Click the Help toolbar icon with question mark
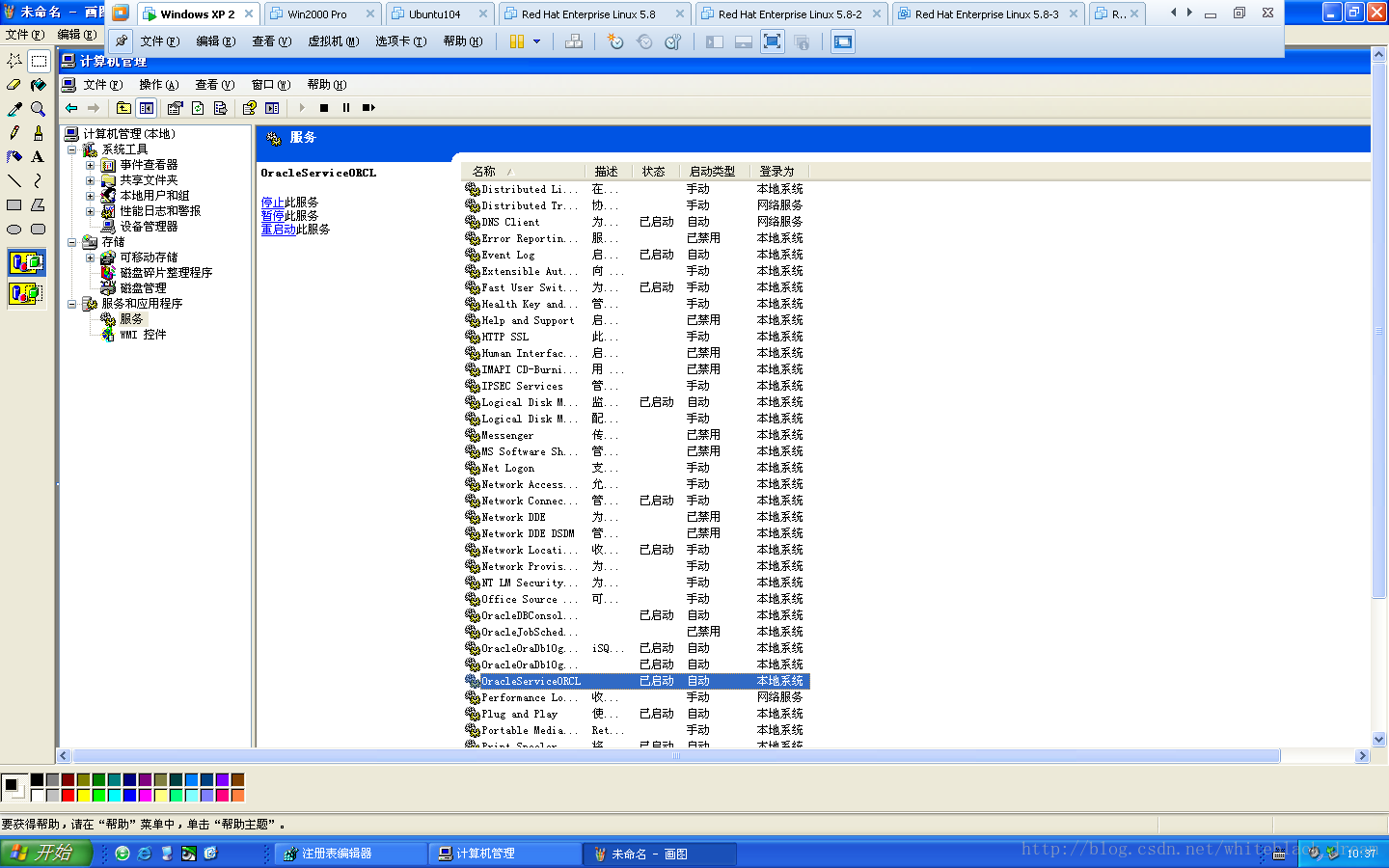This screenshot has width=1389, height=868. 250,108
